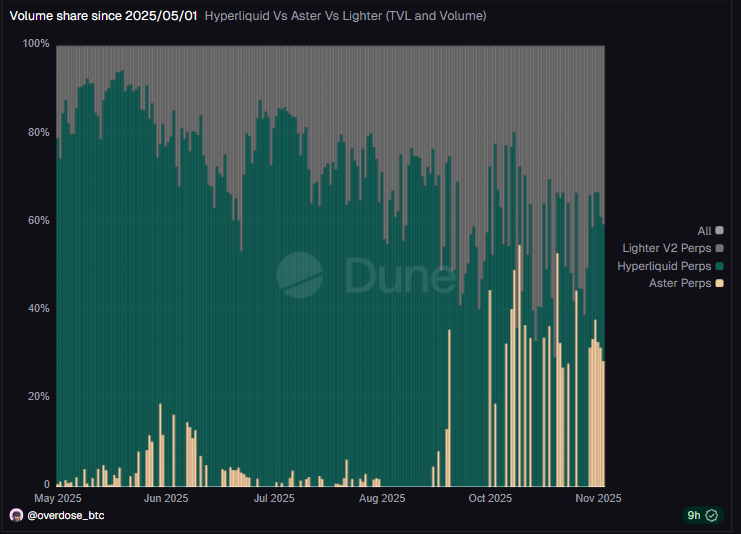The image size is (741, 534).
Task: Click the Hyperliquid Vs Aster Vs Lighter subtitle
Action: 345,16
